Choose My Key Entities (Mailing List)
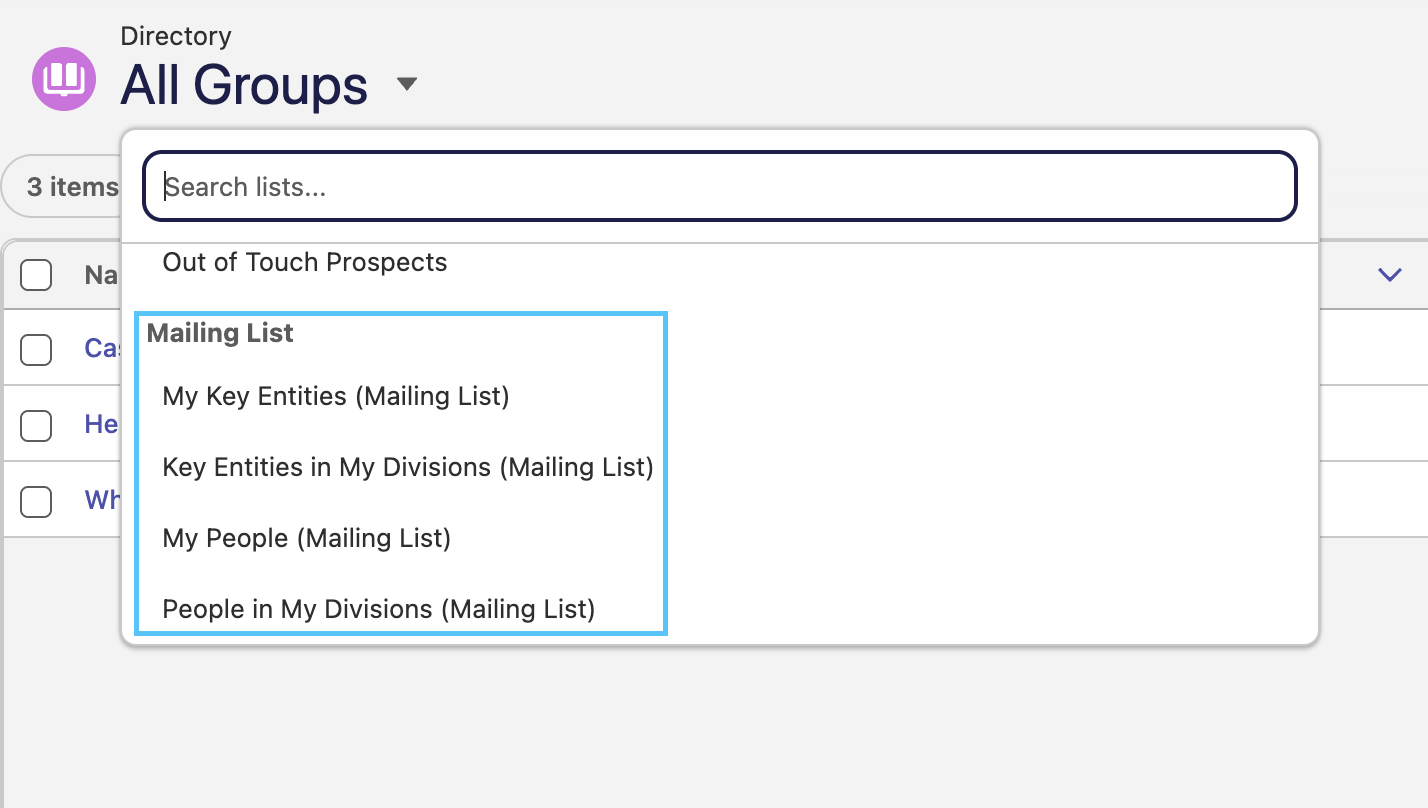The height and width of the screenshot is (808, 1428). (x=336, y=396)
